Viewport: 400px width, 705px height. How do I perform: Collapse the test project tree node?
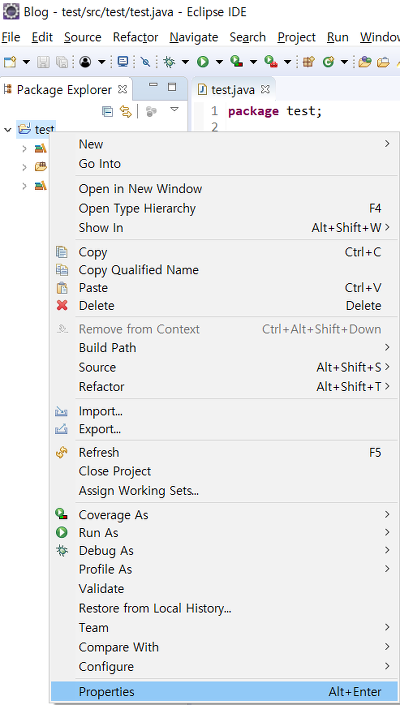8,129
